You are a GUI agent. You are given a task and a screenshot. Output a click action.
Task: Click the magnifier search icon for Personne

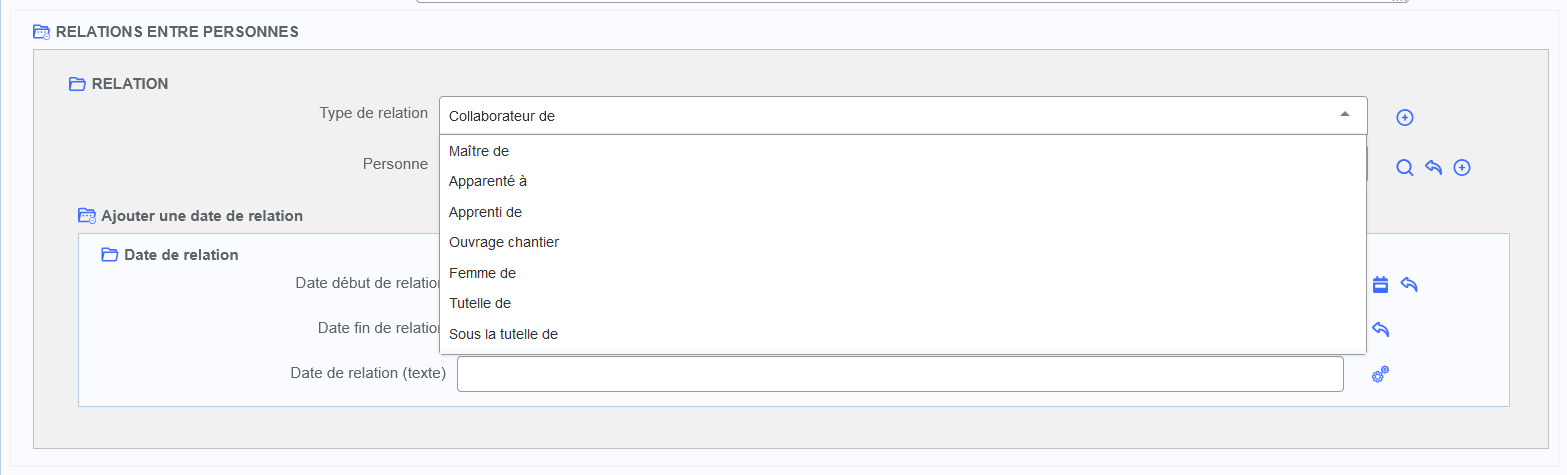[x=1404, y=168]
